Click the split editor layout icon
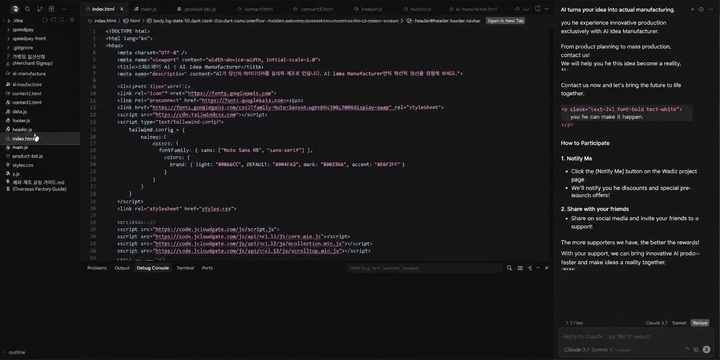The image size is (720, 360). tap(538, 9)
